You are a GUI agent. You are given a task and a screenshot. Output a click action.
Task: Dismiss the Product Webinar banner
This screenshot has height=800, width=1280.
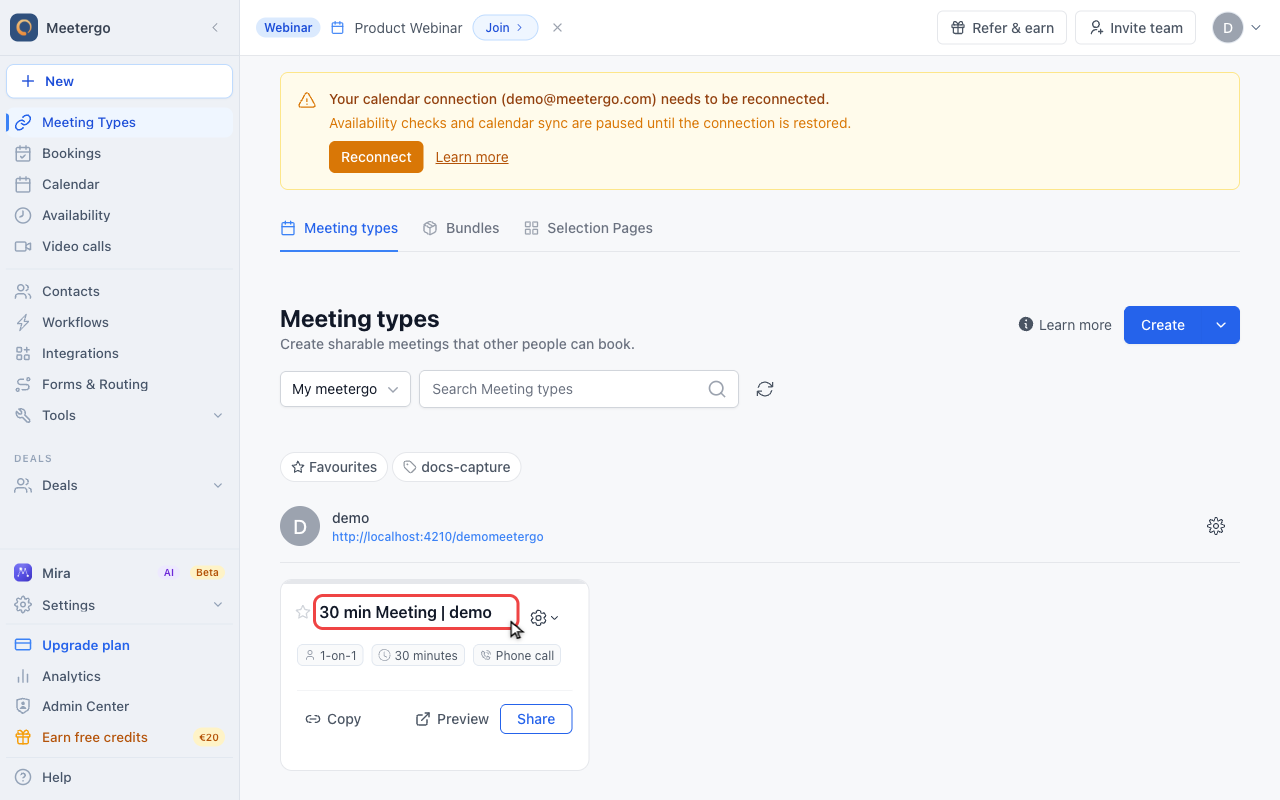click(558, 28)
